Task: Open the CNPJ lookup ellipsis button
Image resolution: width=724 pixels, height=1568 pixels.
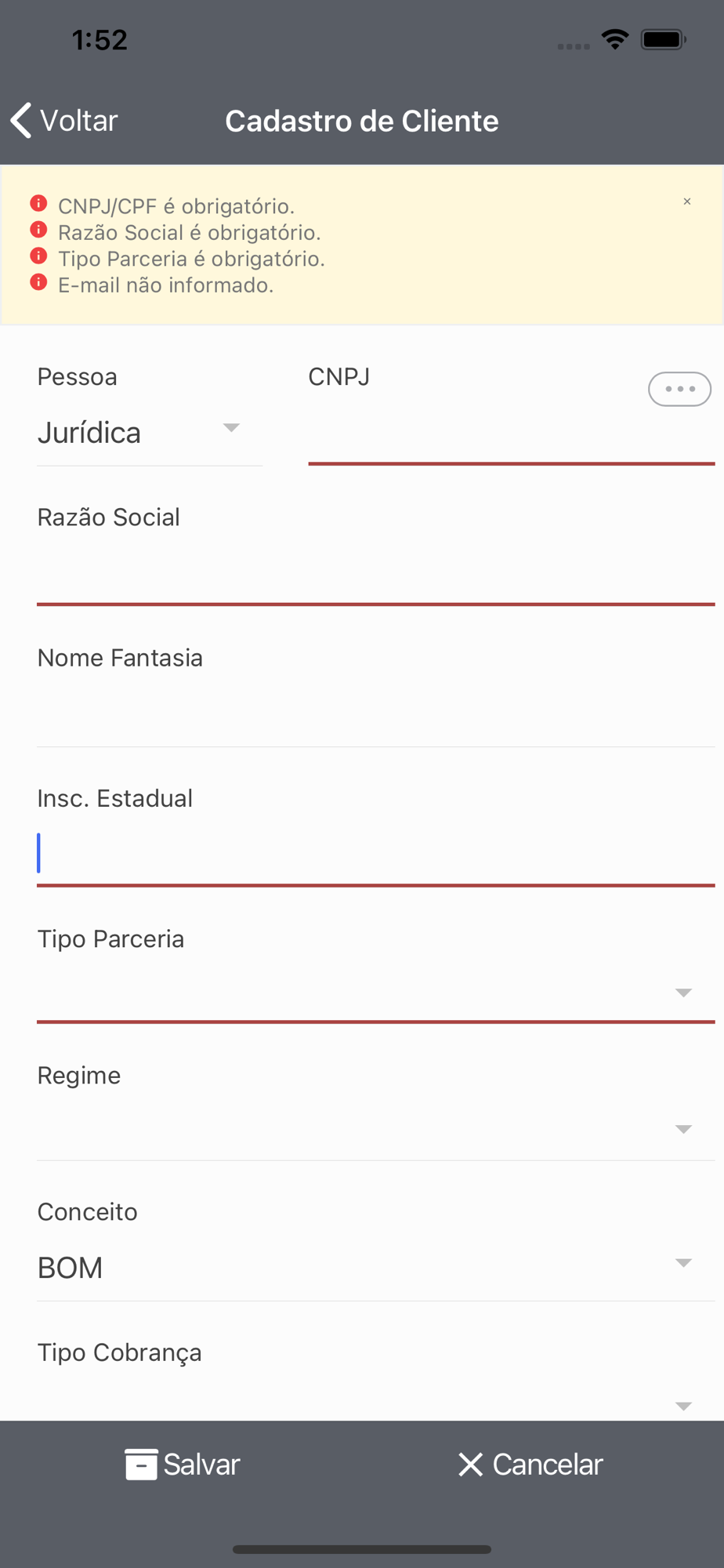Action: [679, 389]
